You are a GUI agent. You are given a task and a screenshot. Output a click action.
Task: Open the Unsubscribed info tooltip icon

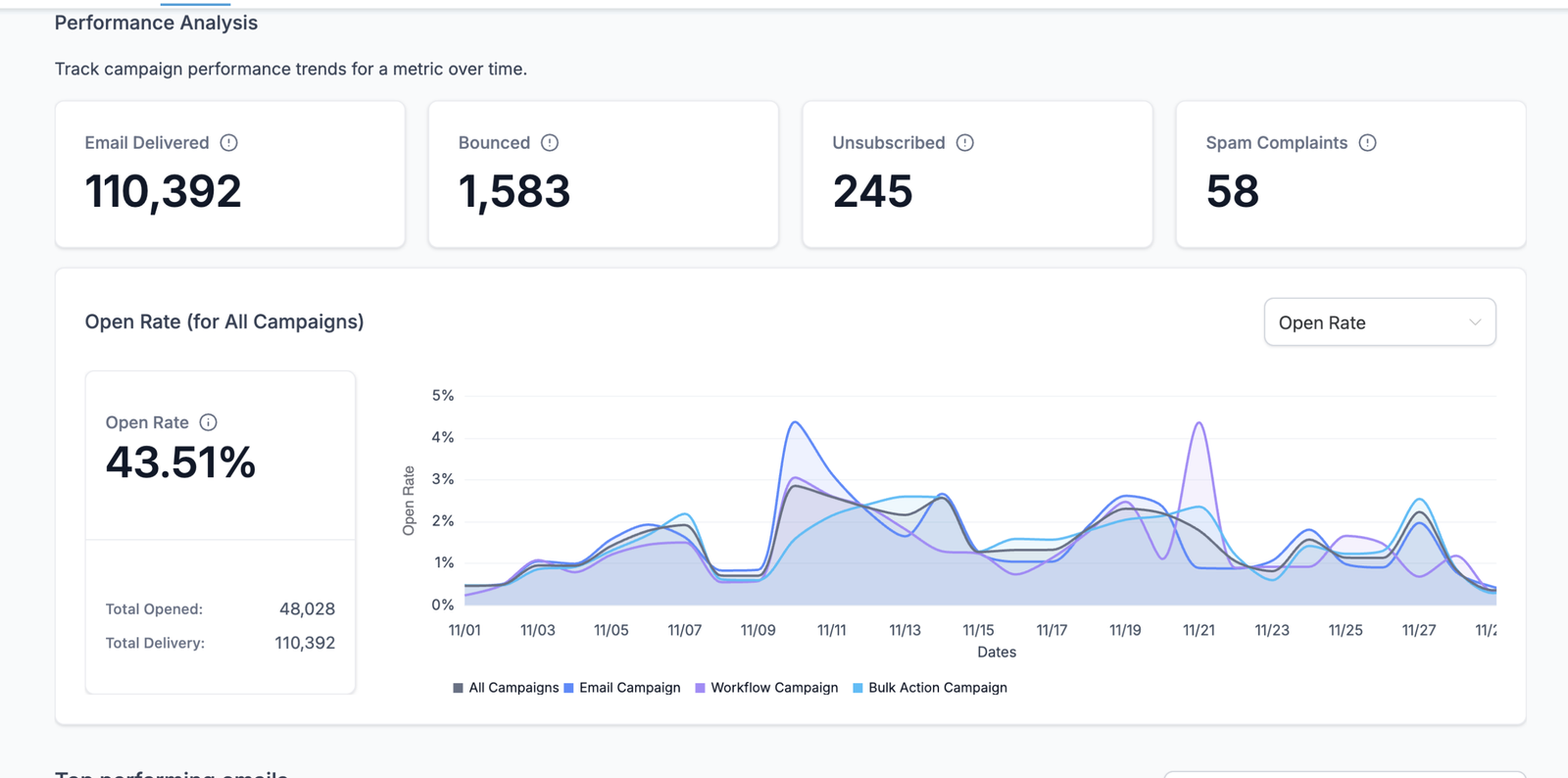(x=965, y=143)
